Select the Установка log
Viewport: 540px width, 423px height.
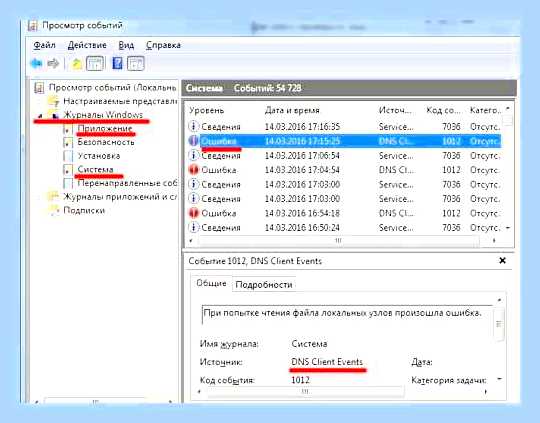pyautogui.click(x=99, y=156)
